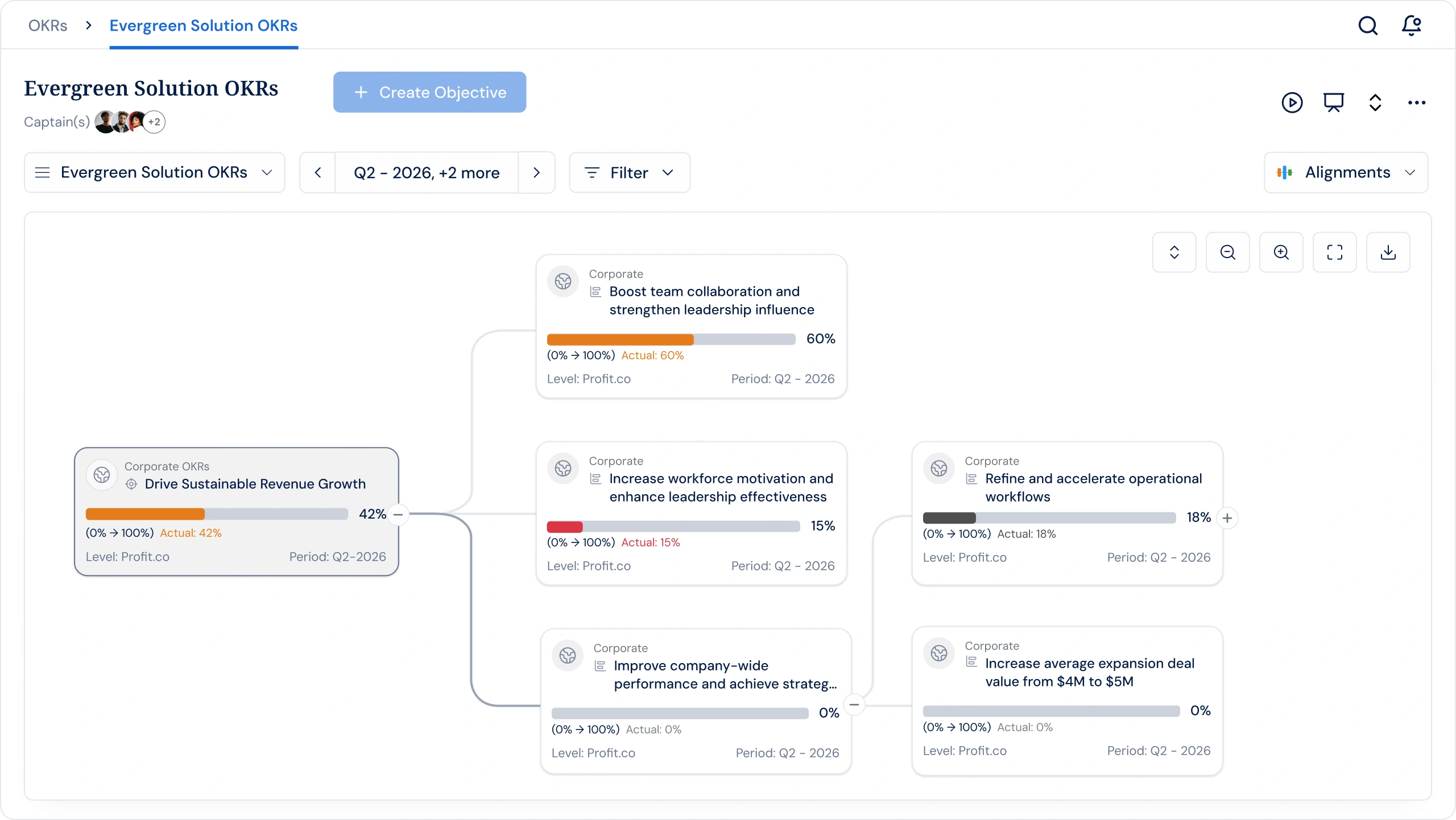Screen dimensions: 1456x820
Task: Open the Filter dropdown
Action: tap(630, 172)
